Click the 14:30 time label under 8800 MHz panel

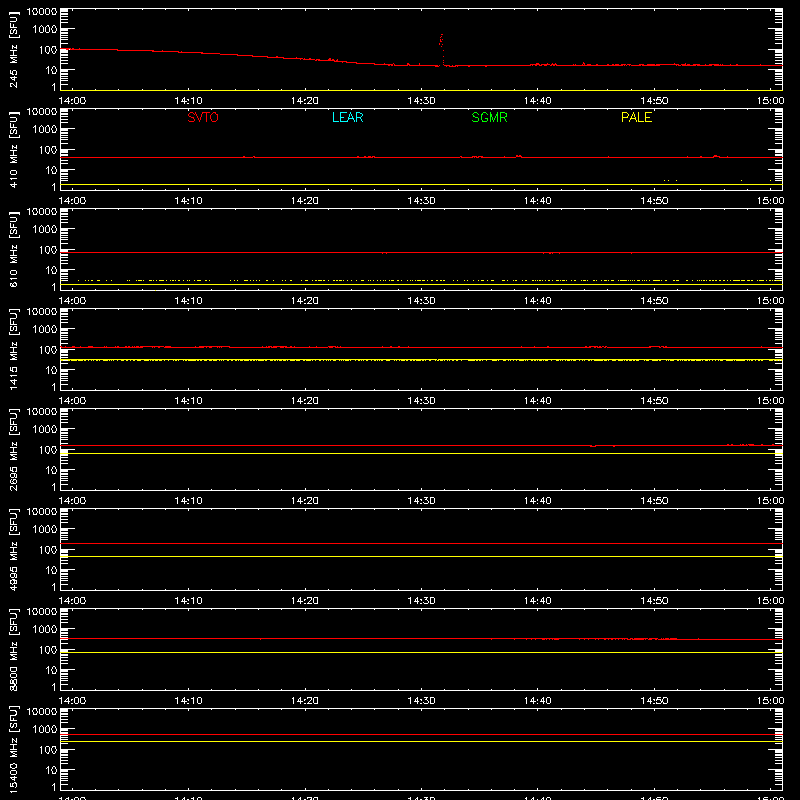pos(421,701)
